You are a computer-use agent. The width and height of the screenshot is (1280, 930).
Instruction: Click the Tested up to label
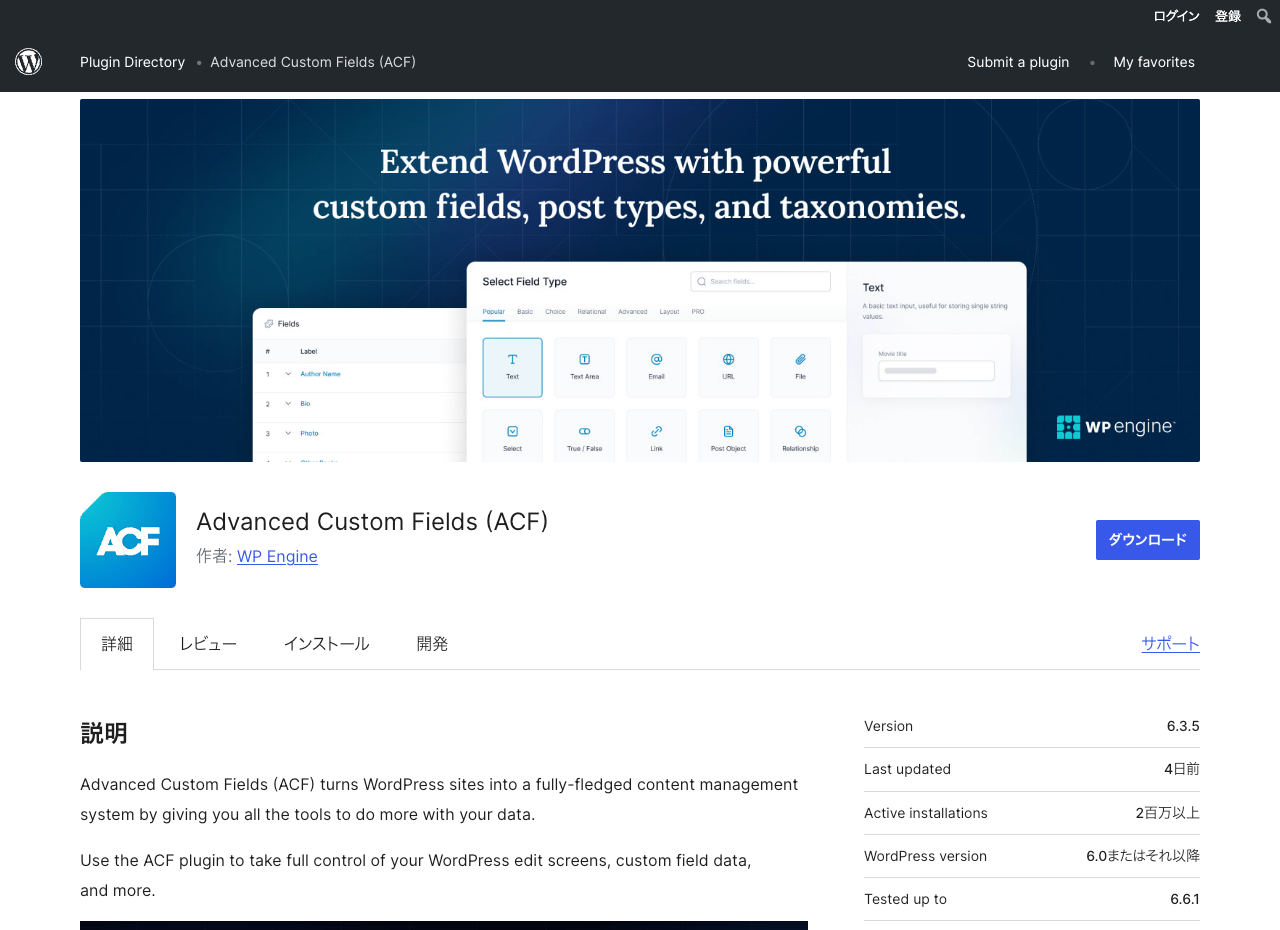coord(905,899)
